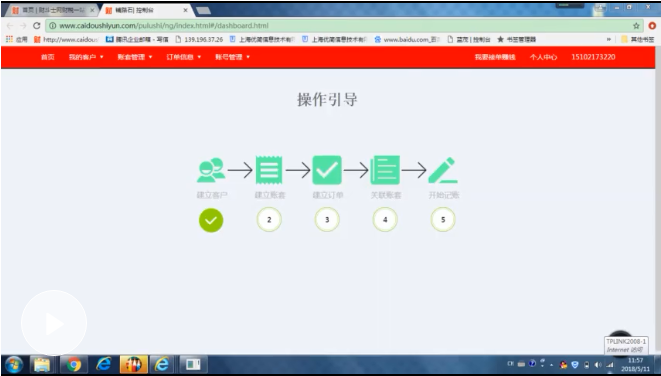Viewport: 661px width, 376px height.
Task: Open the 我要接单赚钱 link
Action: 495,57
